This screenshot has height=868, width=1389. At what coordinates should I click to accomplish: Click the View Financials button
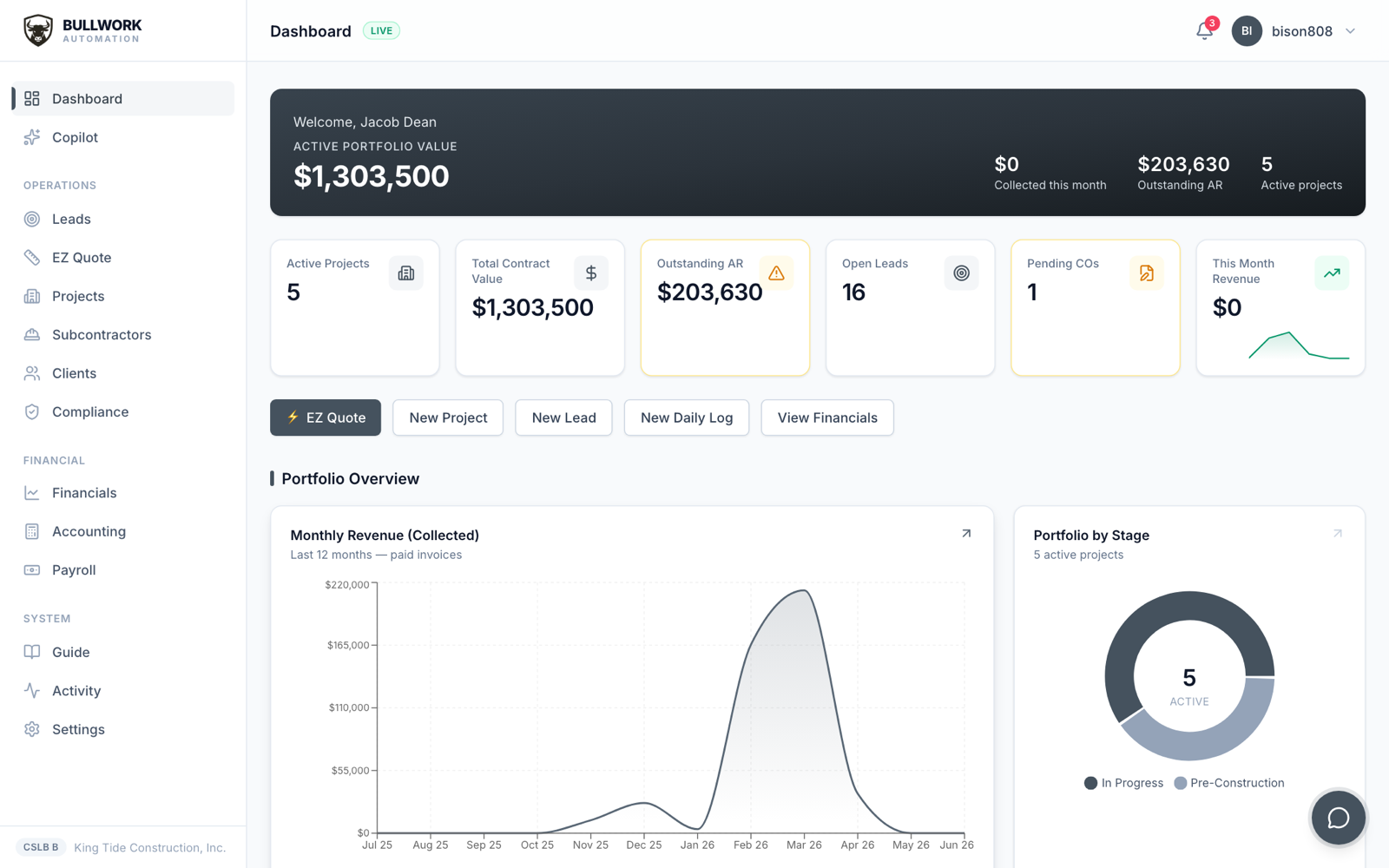[x=827, y=418]
